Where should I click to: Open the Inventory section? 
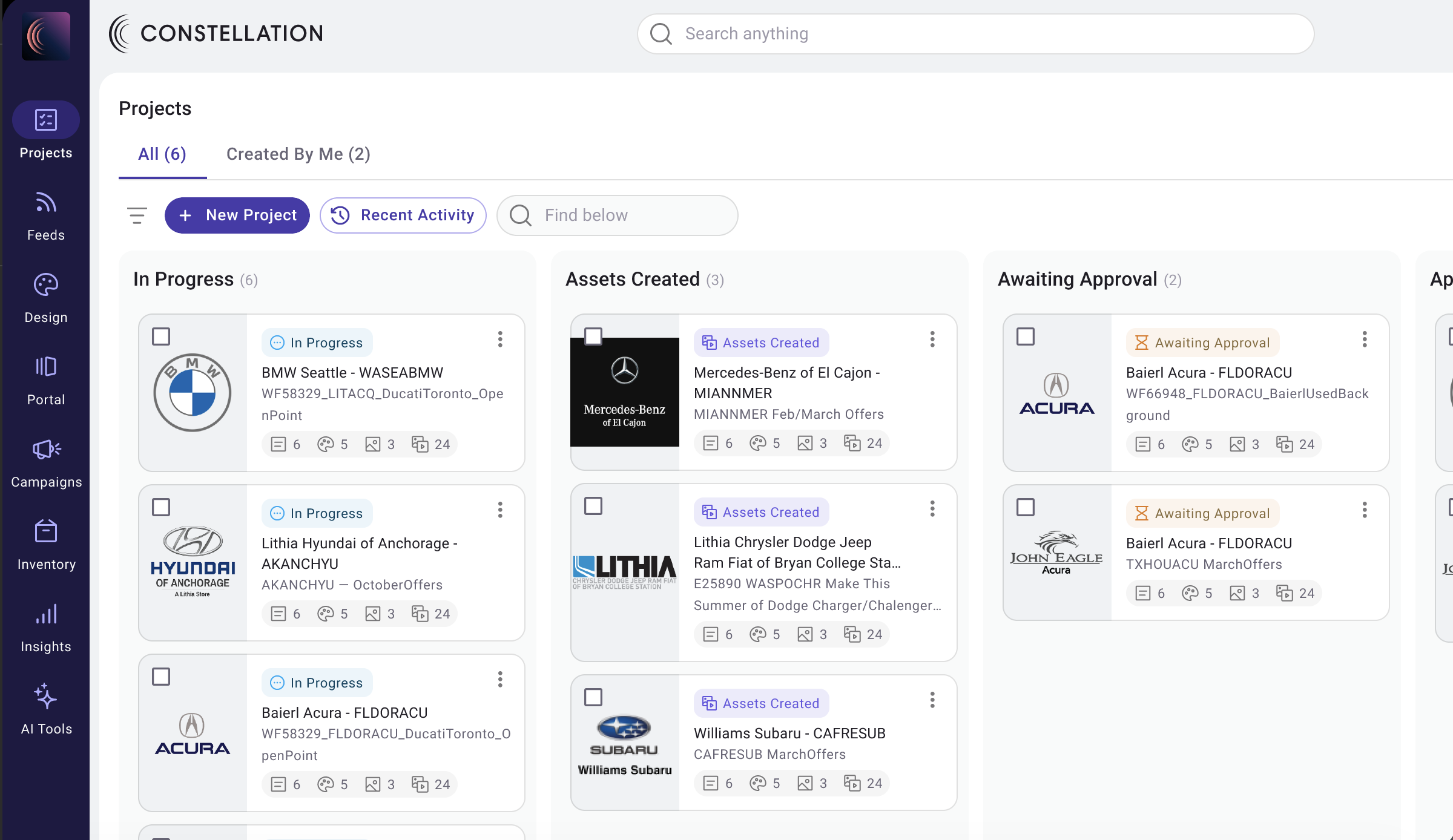click(46, 545)
